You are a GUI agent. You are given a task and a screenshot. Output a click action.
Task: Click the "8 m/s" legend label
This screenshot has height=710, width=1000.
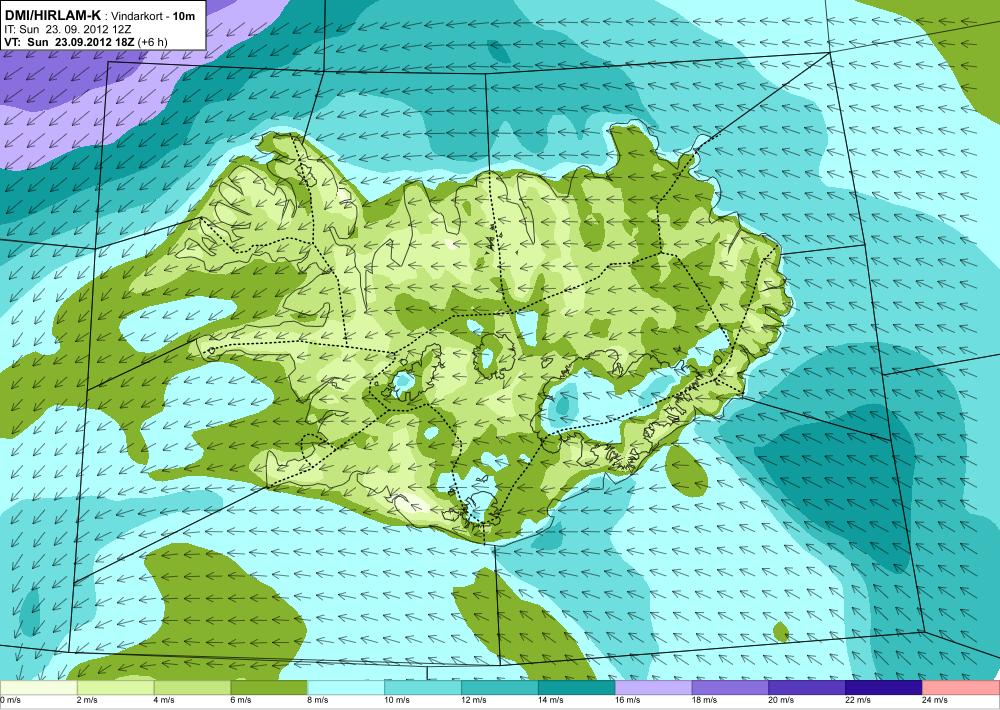318,700
